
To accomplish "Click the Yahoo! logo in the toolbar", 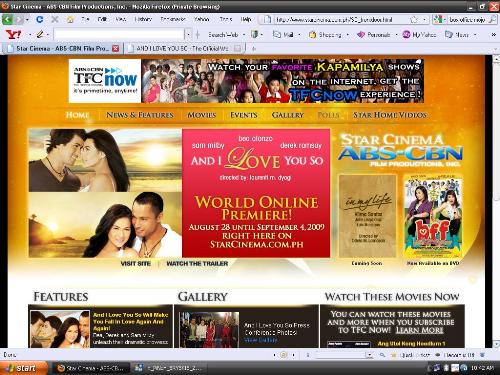I will click(x=14, y=34).
